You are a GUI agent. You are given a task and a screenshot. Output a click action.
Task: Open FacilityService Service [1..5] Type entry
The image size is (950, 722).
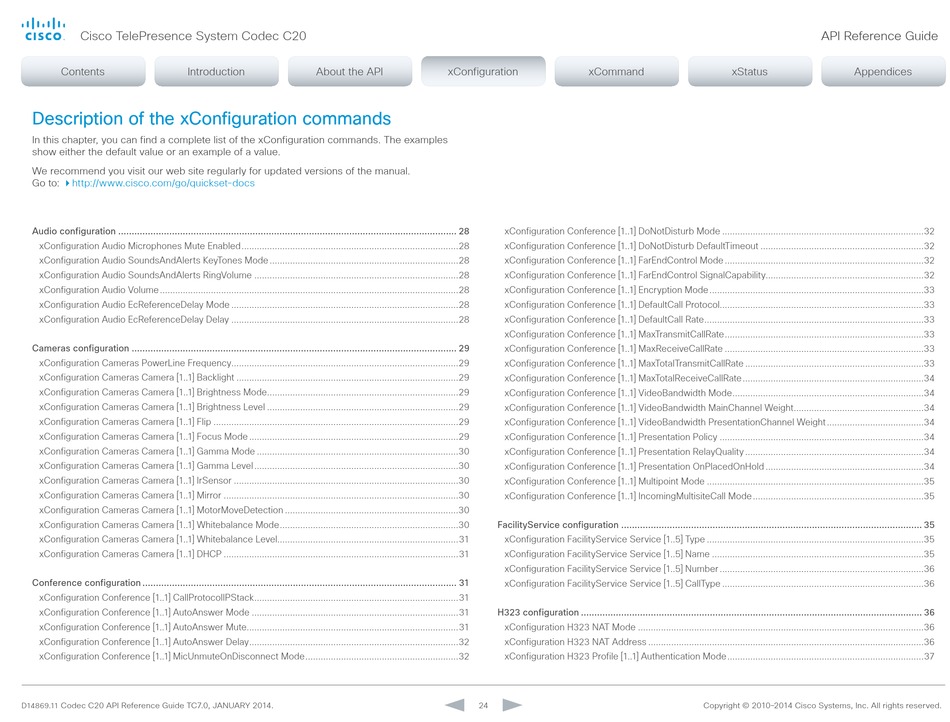(719, 539)
